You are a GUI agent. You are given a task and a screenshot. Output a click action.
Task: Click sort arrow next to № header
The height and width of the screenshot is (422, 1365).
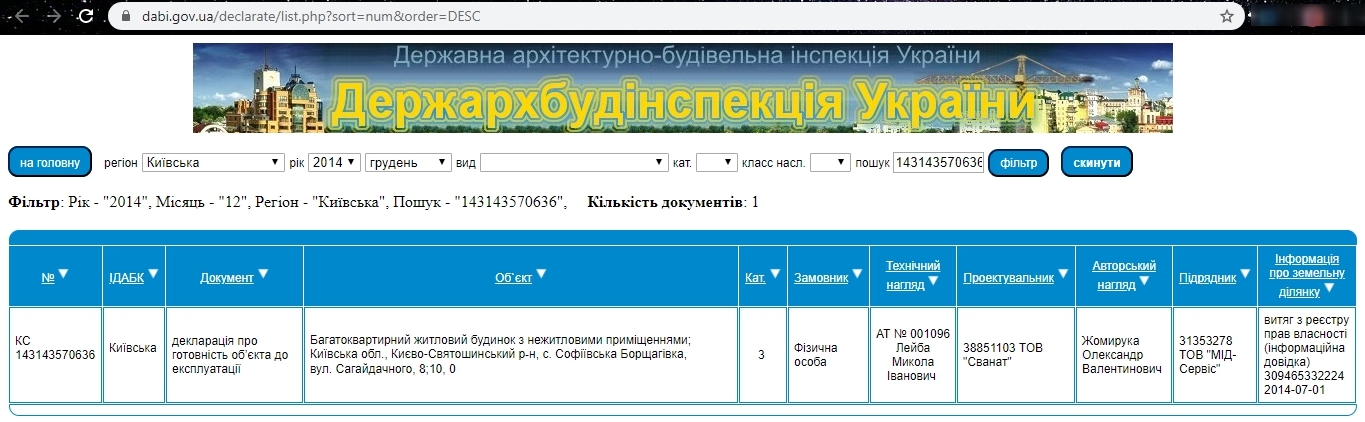coord(63,274)
